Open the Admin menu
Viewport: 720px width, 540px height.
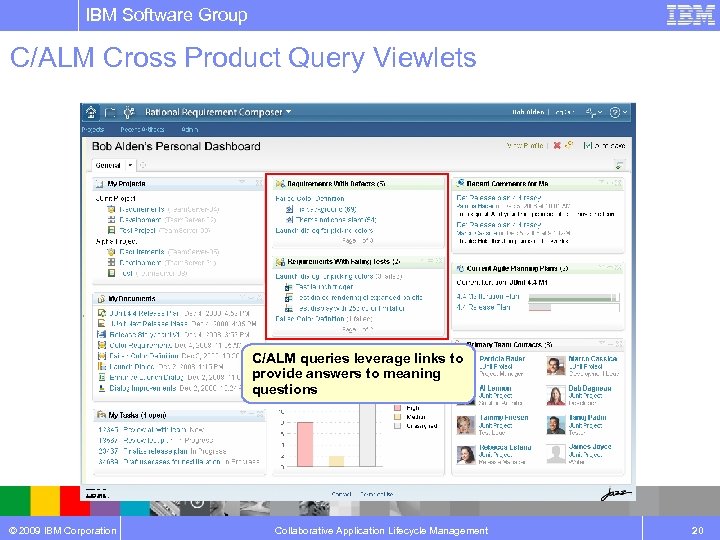[x=189, y=129]
